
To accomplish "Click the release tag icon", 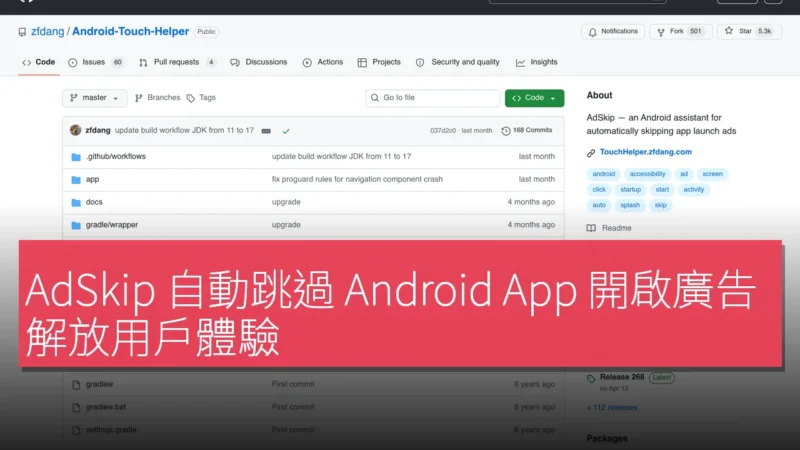I will pos(591,379).
